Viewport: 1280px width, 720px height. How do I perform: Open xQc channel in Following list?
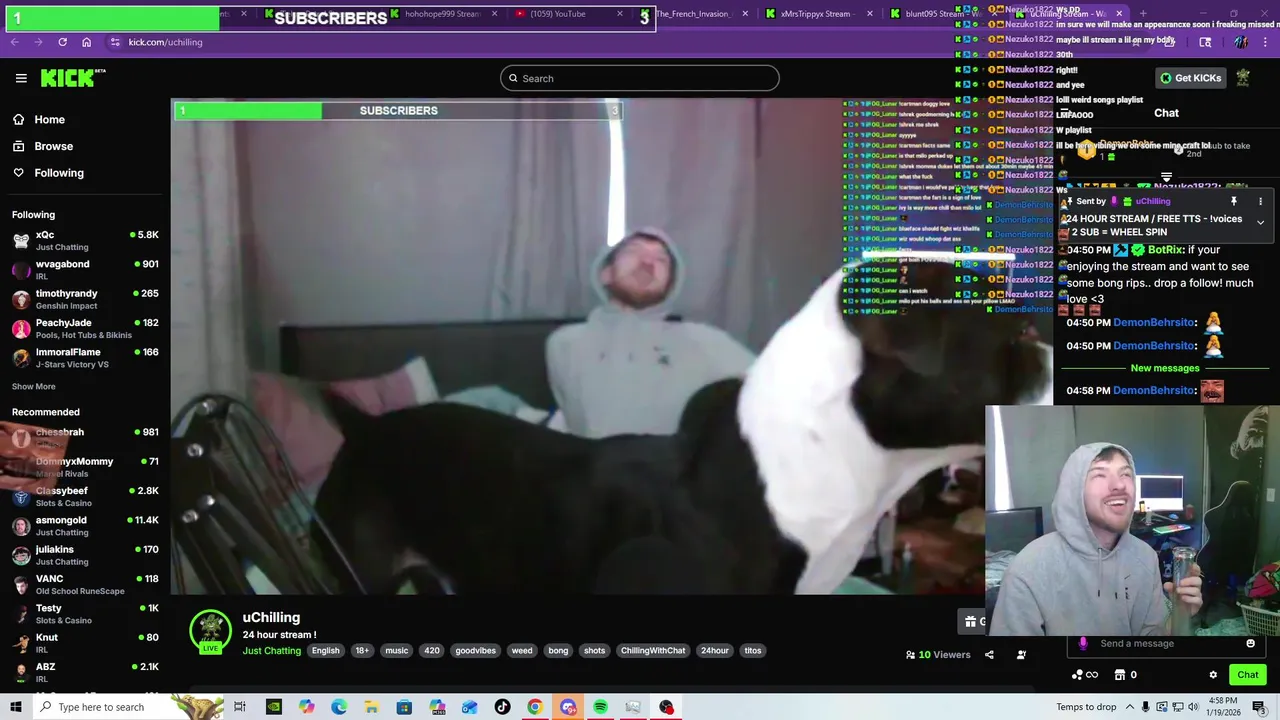pos(85,240)
